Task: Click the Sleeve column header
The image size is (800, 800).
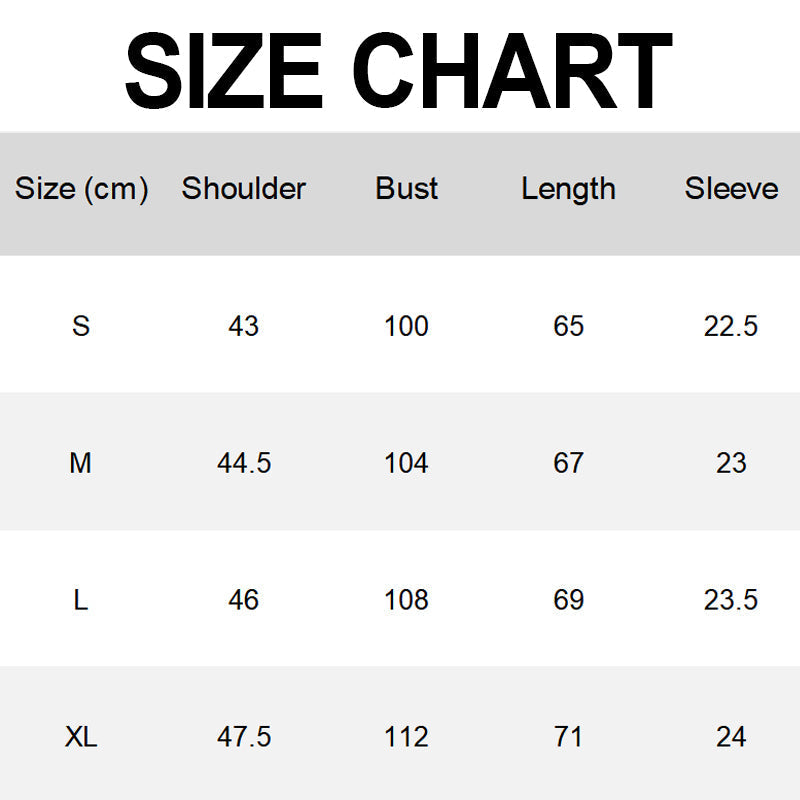Action: (x=731, y=188)
